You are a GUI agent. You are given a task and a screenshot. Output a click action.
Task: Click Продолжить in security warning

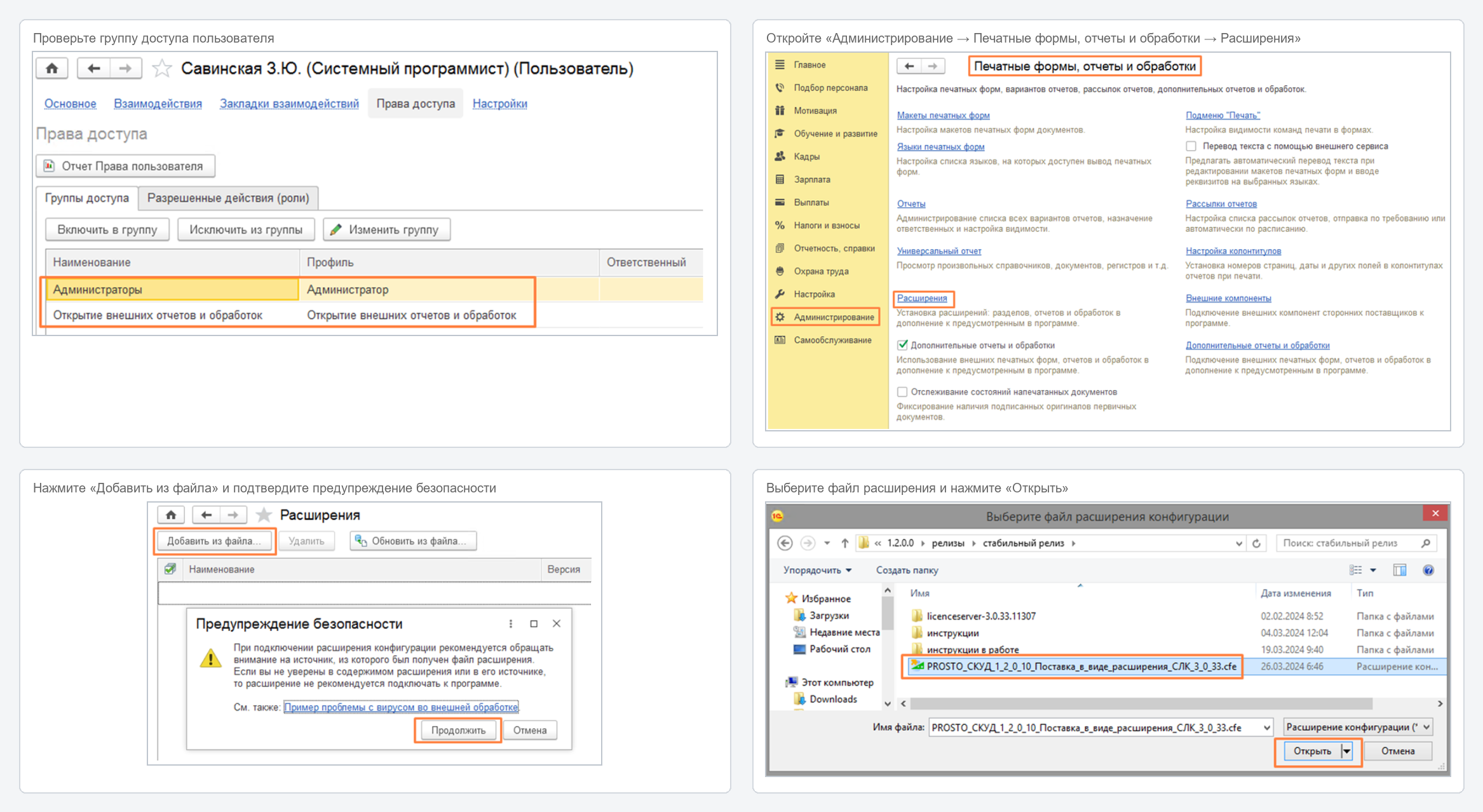coord(458,731)
